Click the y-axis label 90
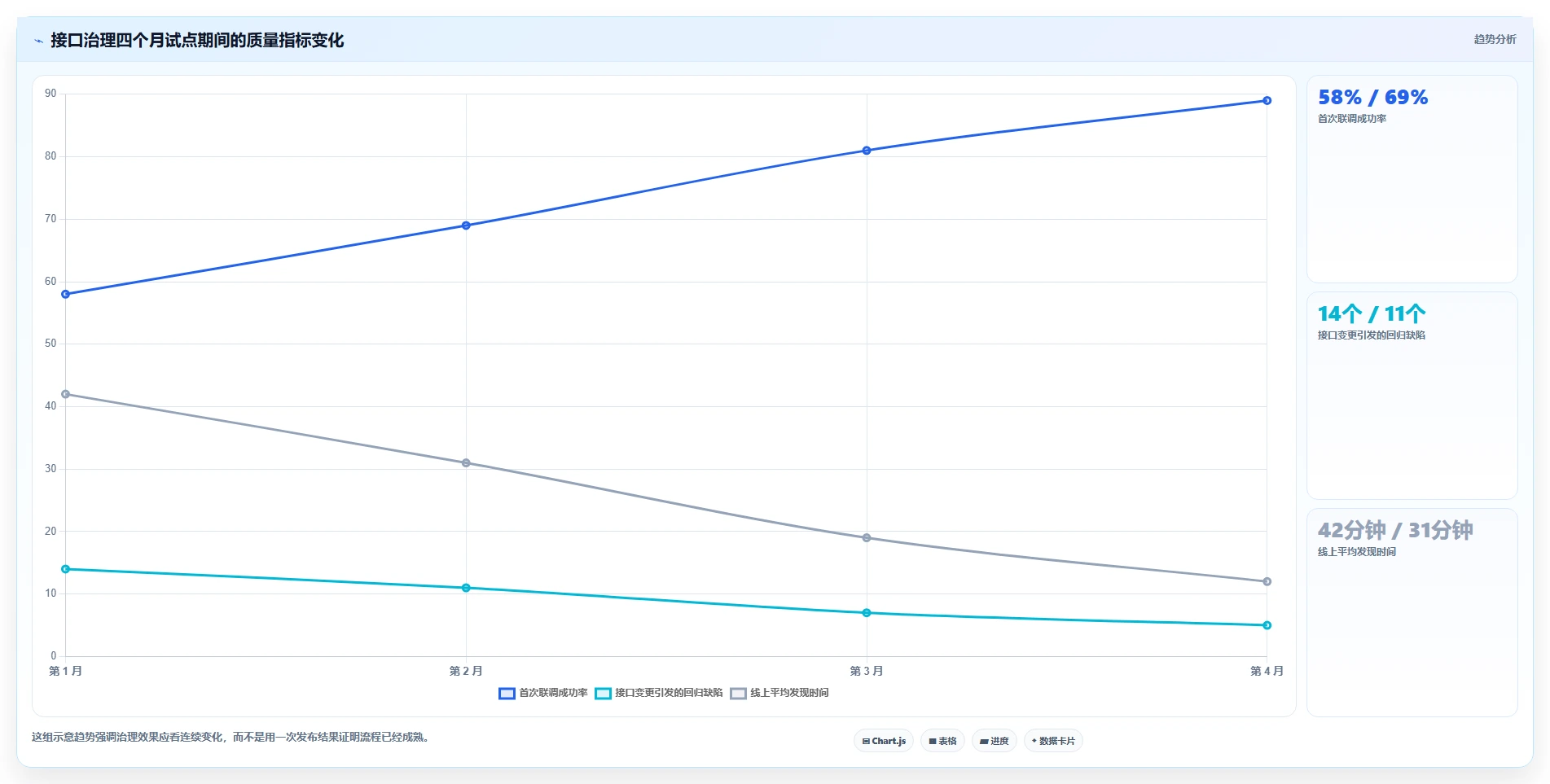The image size is (1550, 784). coord(50,94)
